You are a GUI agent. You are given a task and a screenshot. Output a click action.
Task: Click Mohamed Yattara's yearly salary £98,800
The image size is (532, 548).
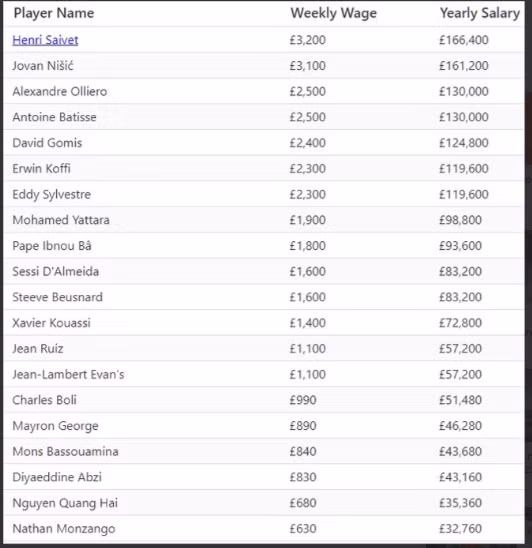pyautogui.click(x=460, y=220)
